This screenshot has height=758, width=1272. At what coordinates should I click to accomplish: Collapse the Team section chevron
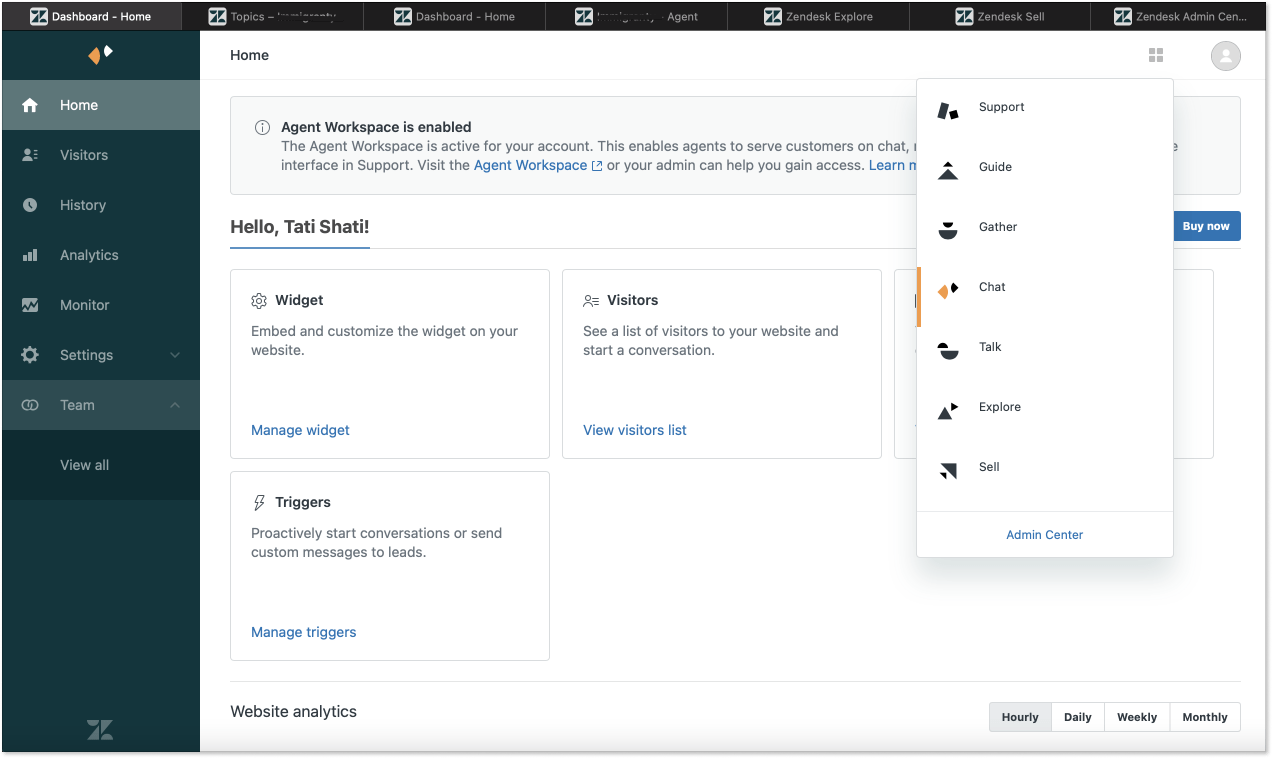pos(175,405)
